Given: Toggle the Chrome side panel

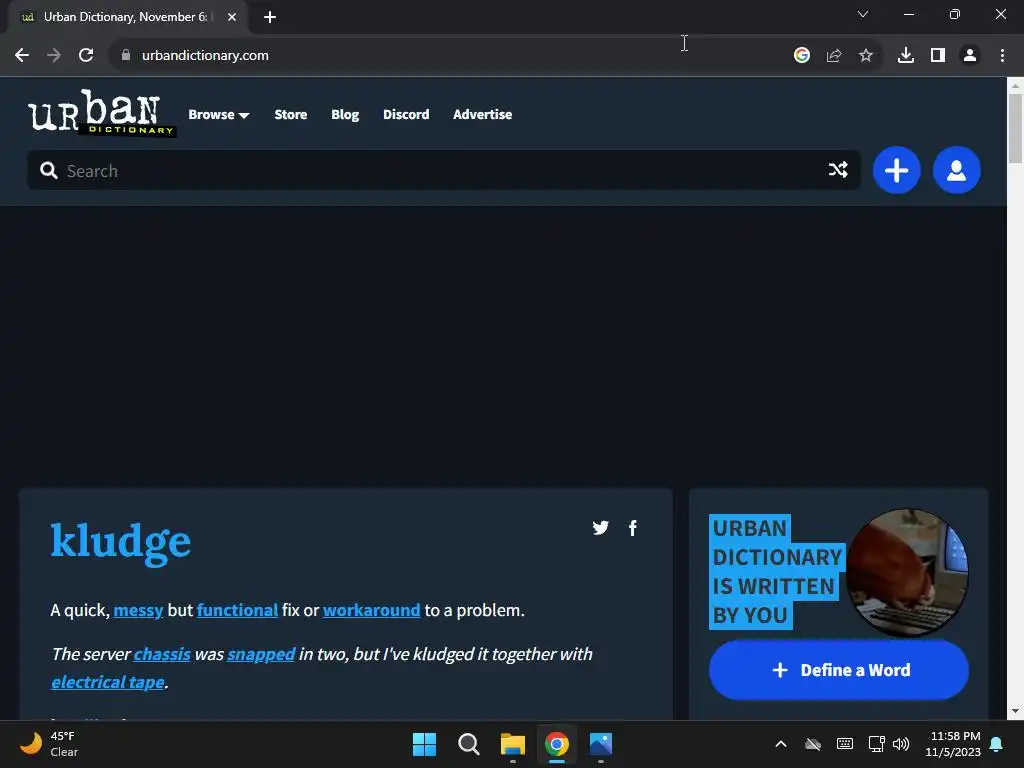Looking at the screenshot, I should point(938,56).
